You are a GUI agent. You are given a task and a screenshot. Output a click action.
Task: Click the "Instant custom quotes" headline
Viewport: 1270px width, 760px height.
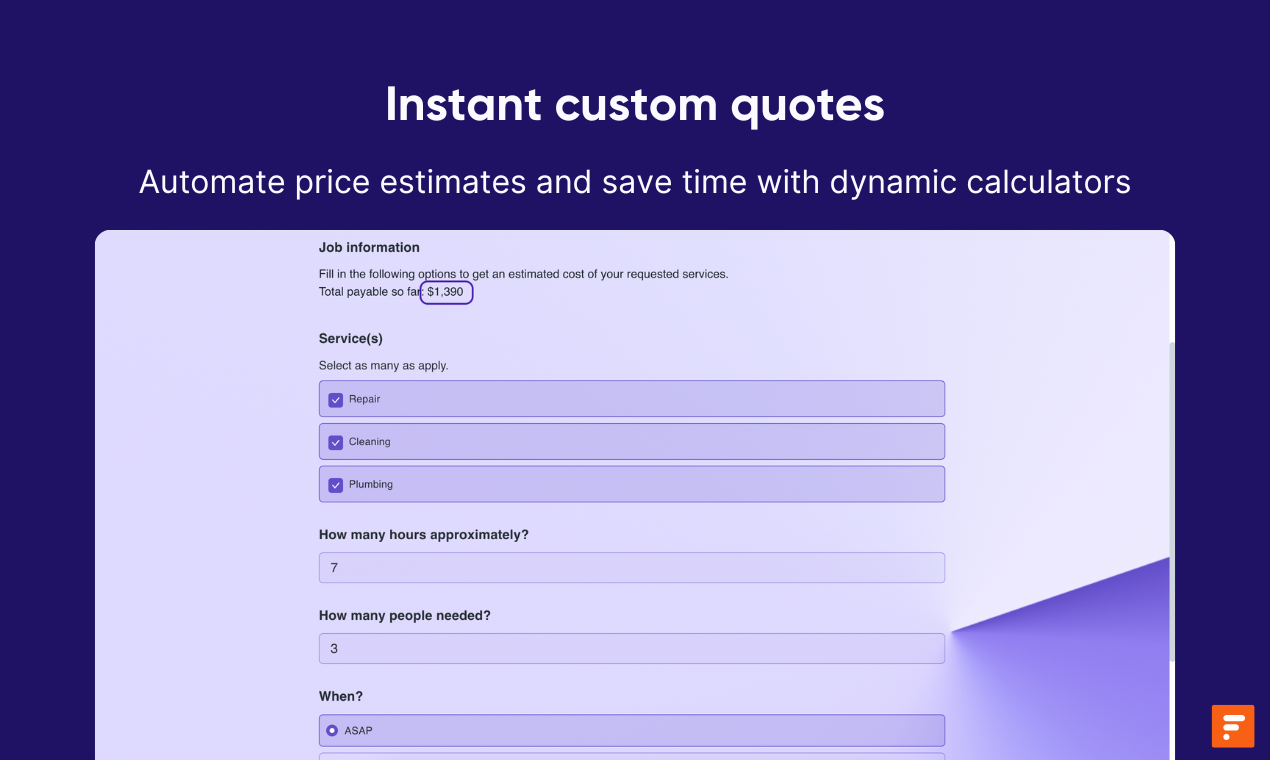(635, 105)
